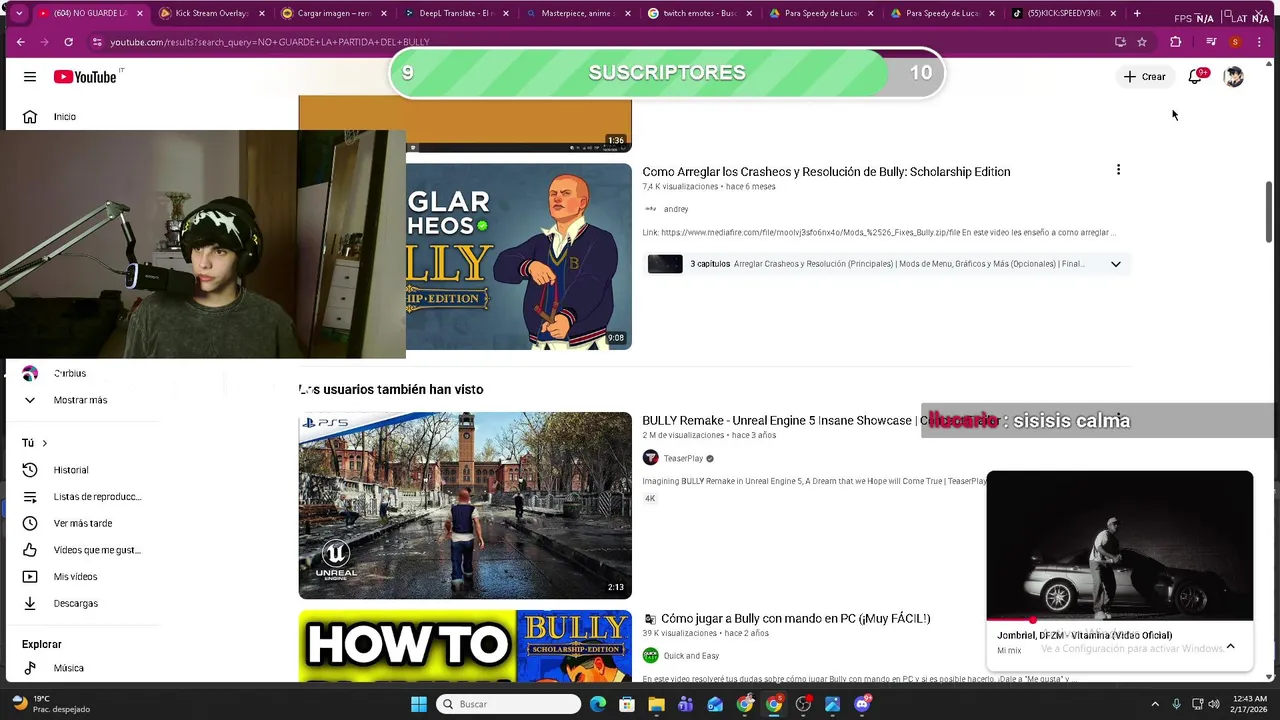Open Discord from taskbar

click(862, 704)
